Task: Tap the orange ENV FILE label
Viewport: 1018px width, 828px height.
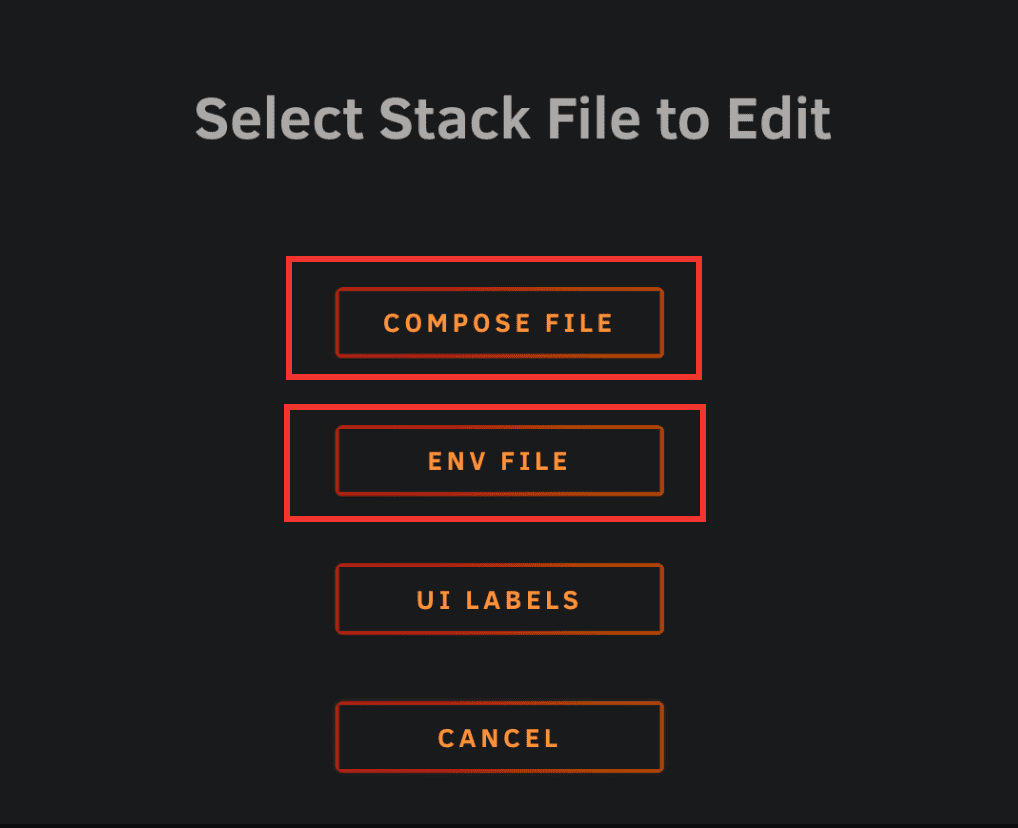Action: [x=499, y=461]
